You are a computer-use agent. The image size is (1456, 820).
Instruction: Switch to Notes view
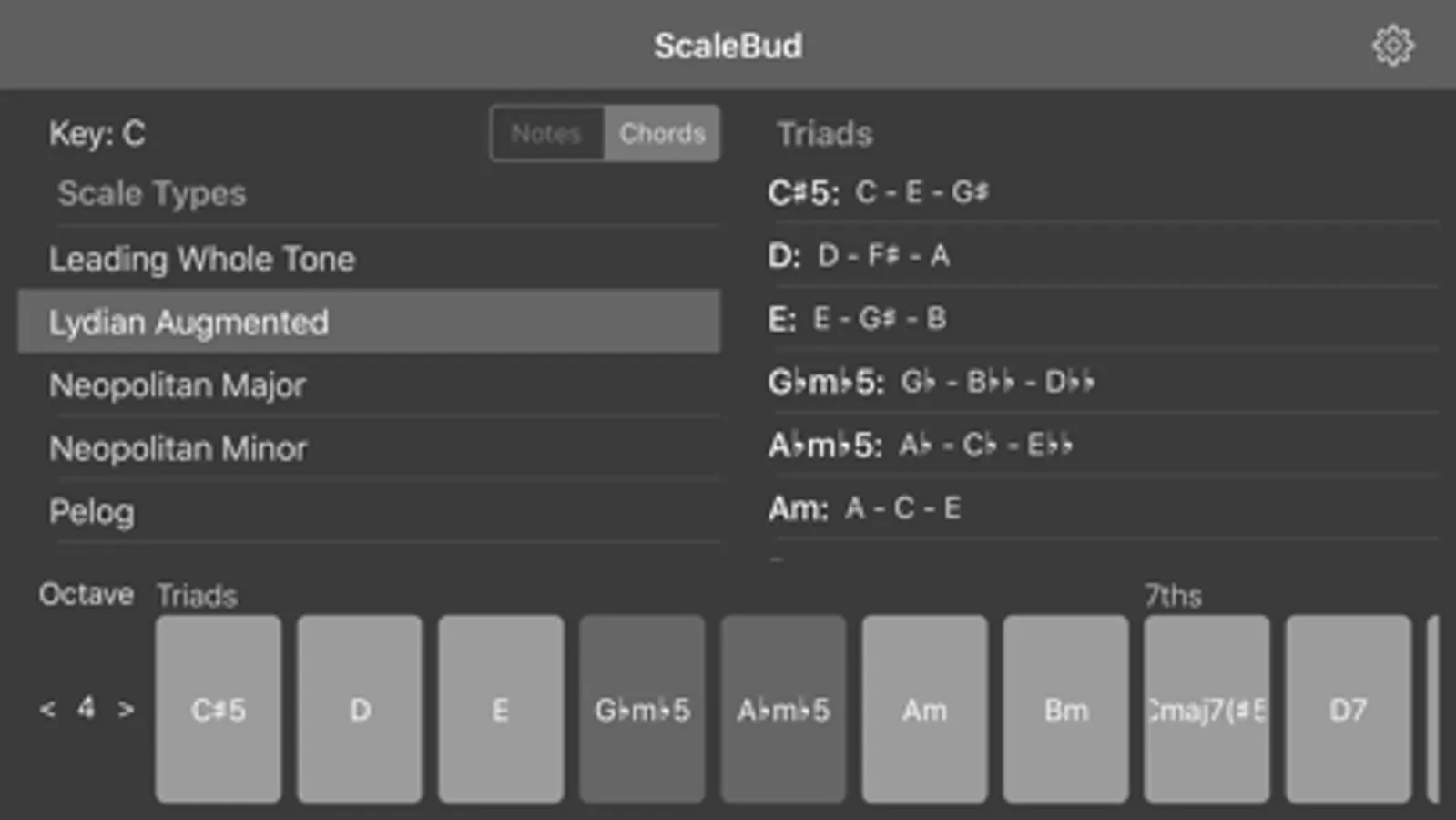coord(546,134)
